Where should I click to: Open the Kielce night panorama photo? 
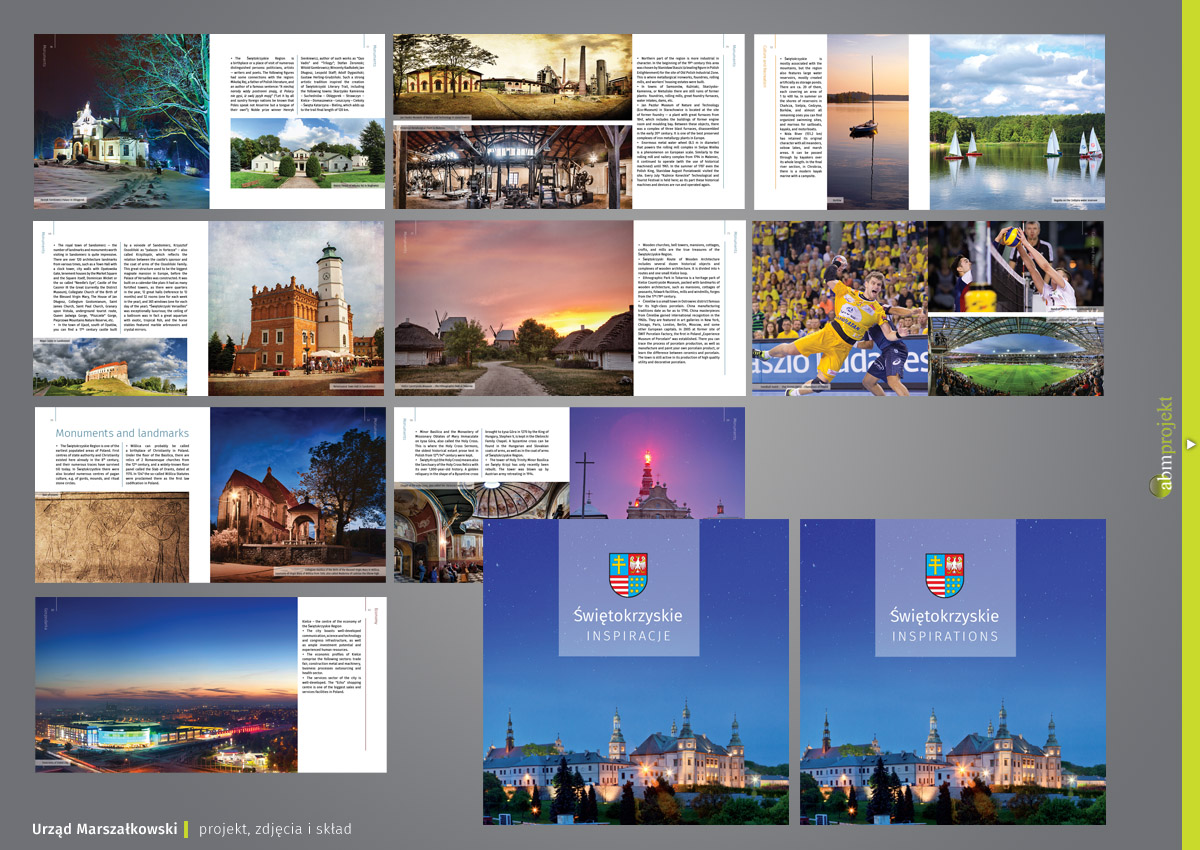(x=166, y=684)
